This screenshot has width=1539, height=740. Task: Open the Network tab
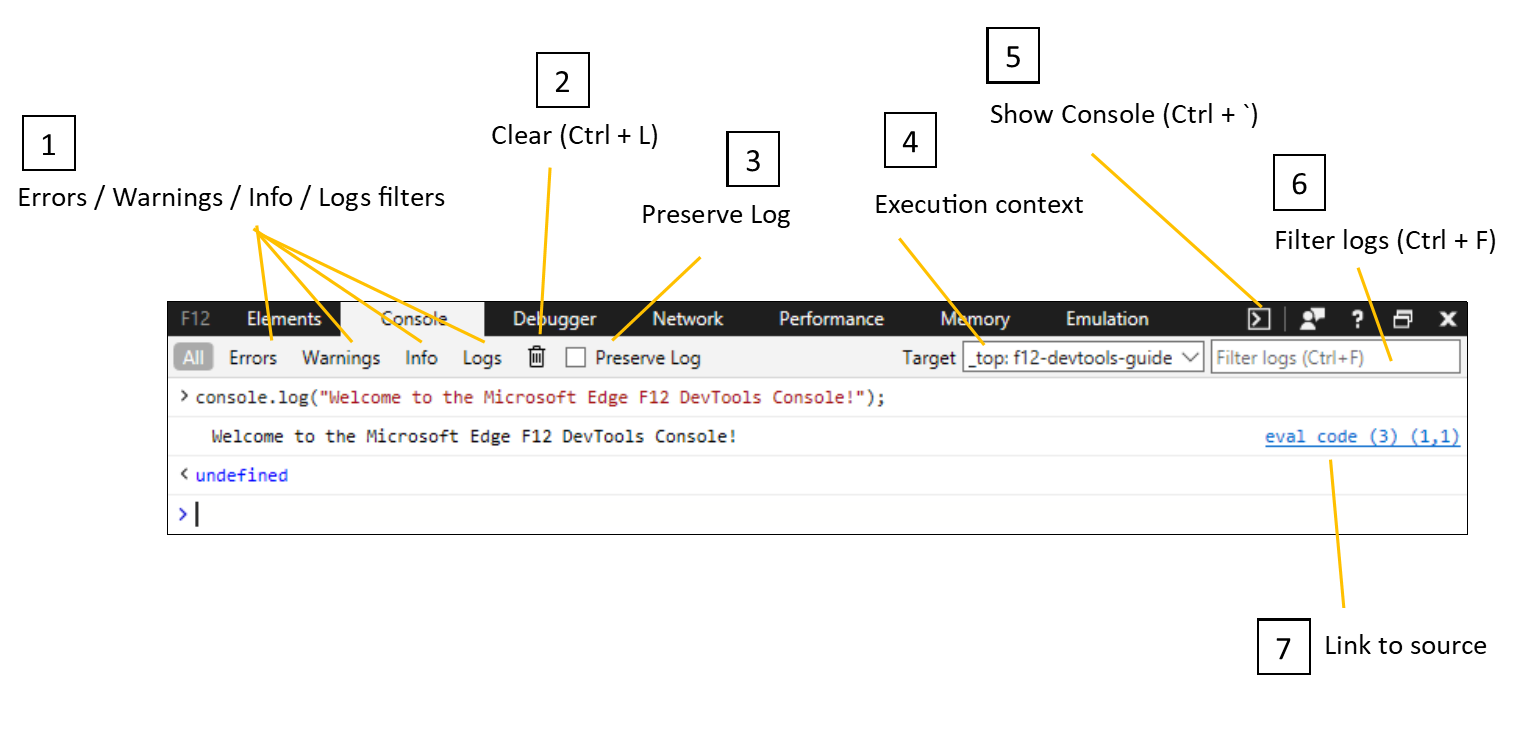coord(687,318)
